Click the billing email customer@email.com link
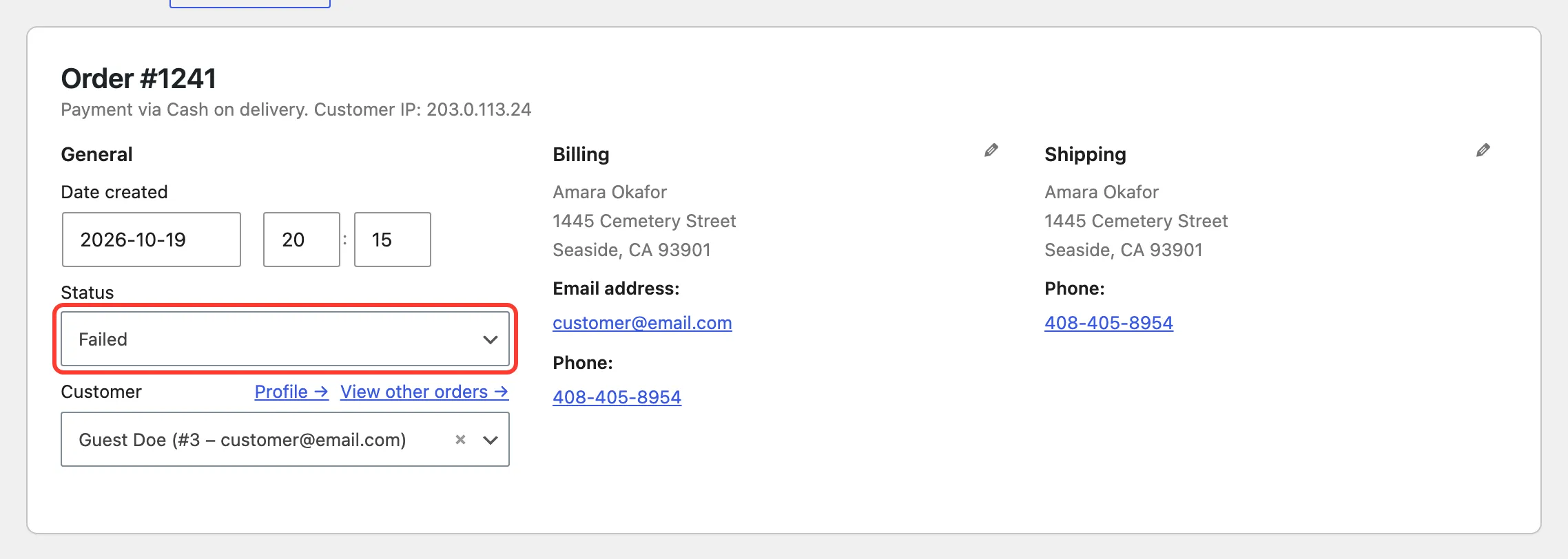 click(642, 323)
